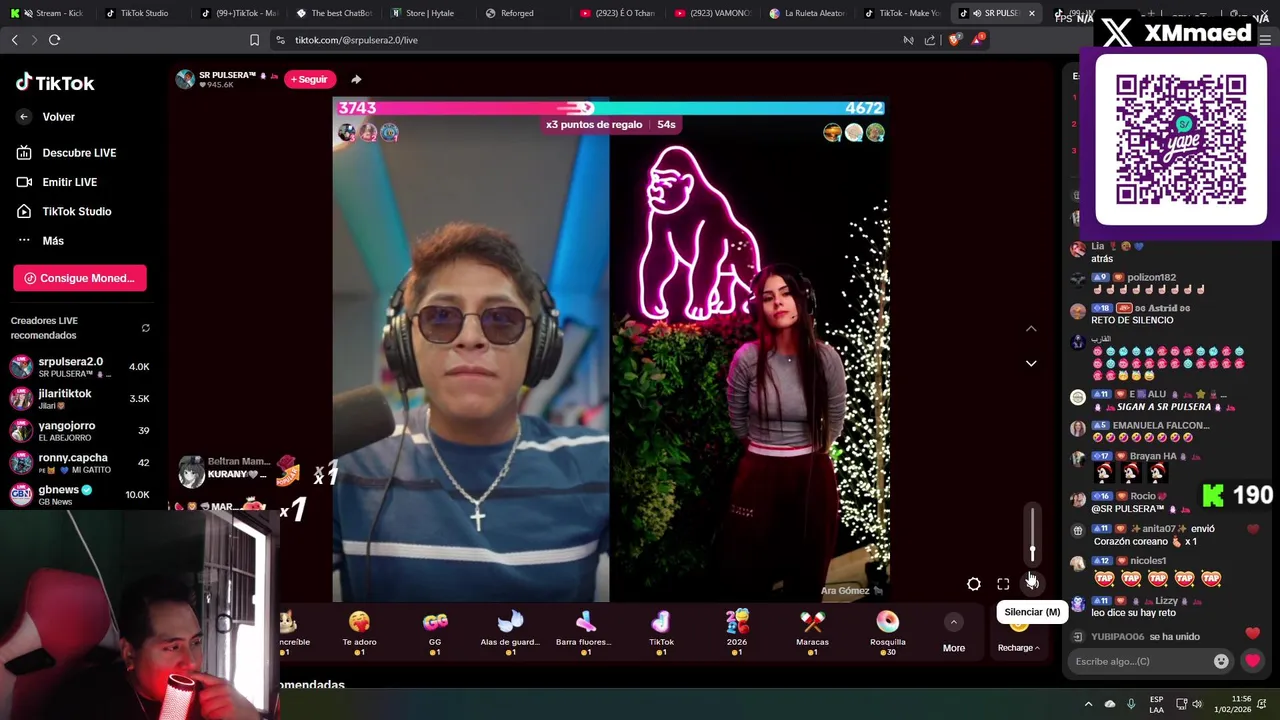
Task: Share the live stream via arrow icon
Action: [356, 79]
